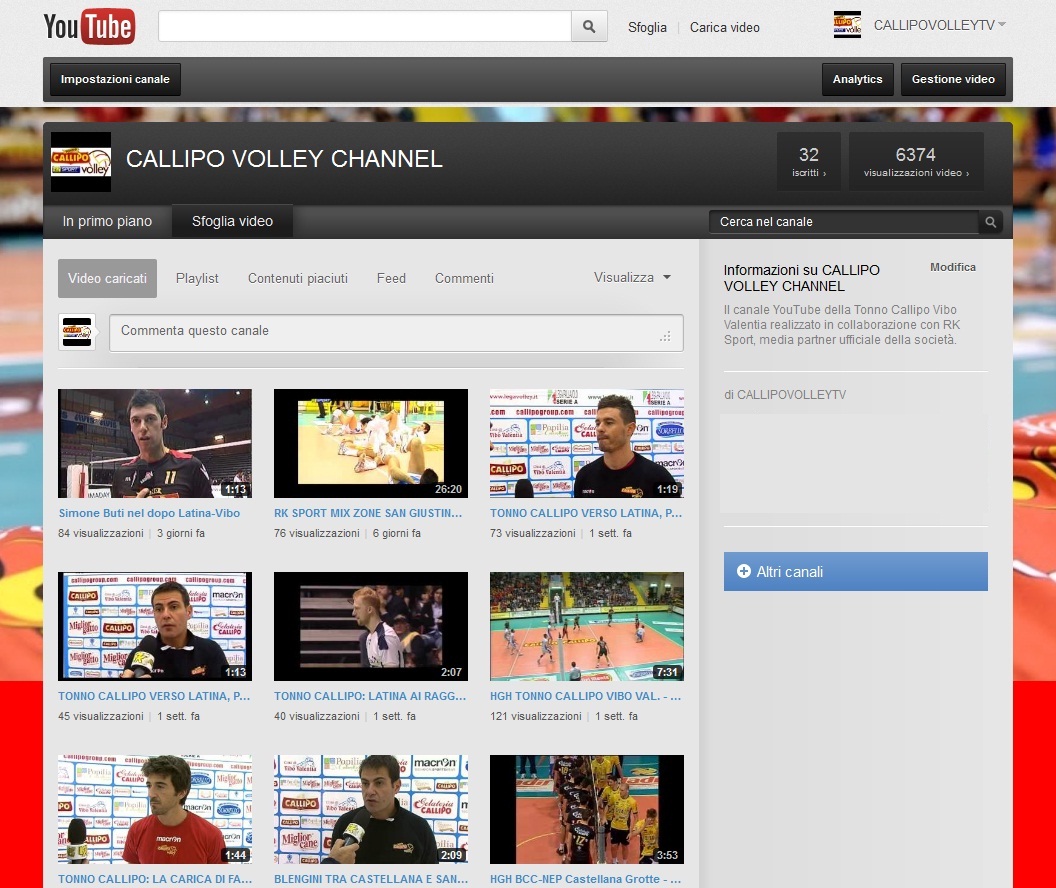Click the Modifica link for channel info
Screen dimensions: 1056x888
pyautogui.click(x=952, y=267)
